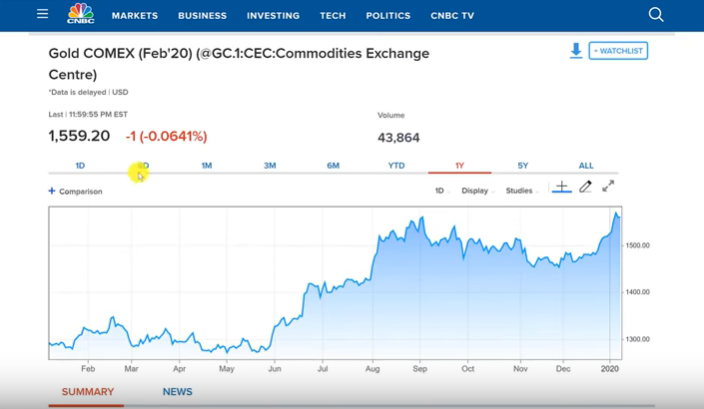Click the chart peak near 2020
Viewport: 704px width, 409px height.
[x=616, y=213]
